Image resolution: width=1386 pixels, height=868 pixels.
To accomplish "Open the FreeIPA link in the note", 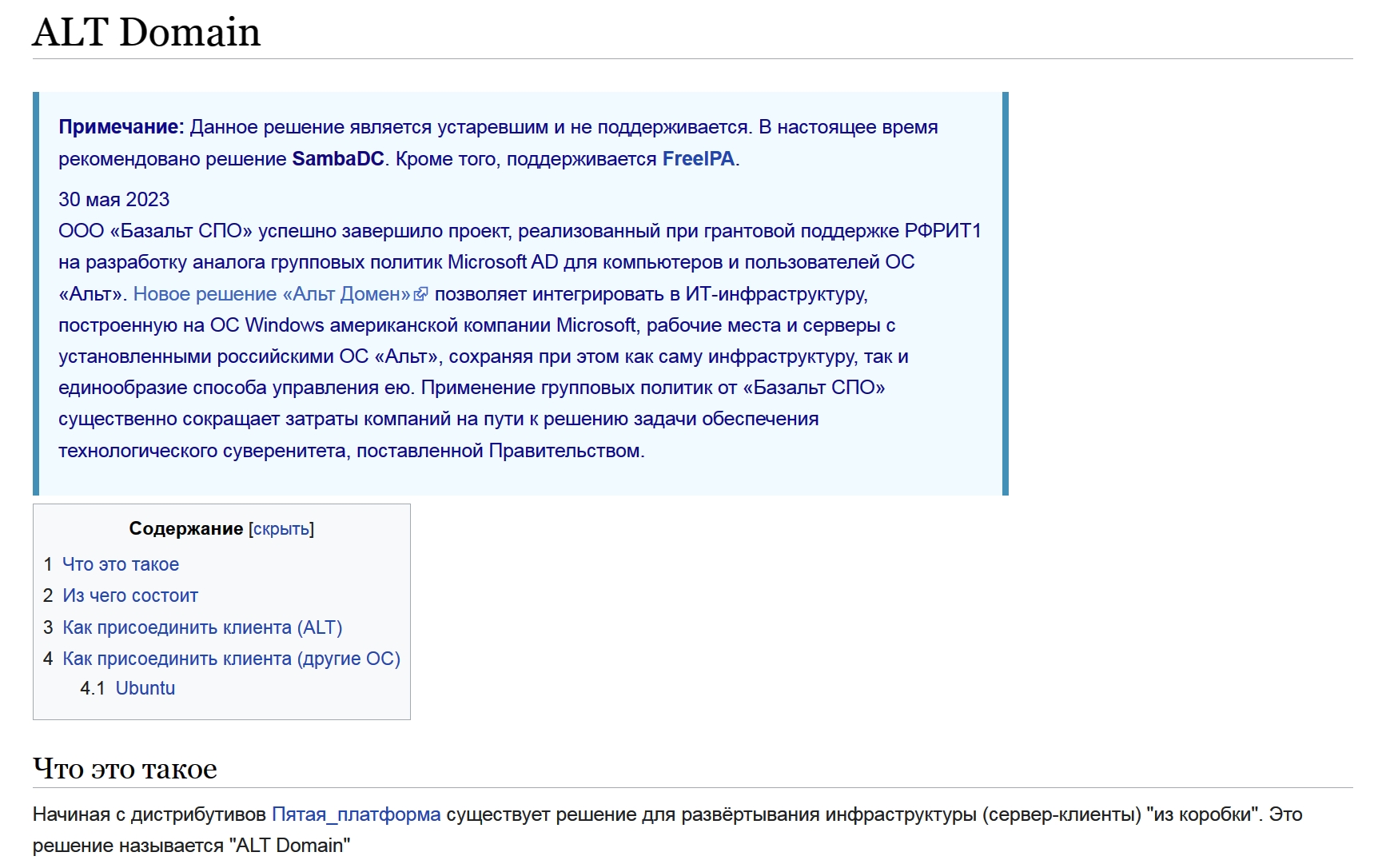I will 698,159.
